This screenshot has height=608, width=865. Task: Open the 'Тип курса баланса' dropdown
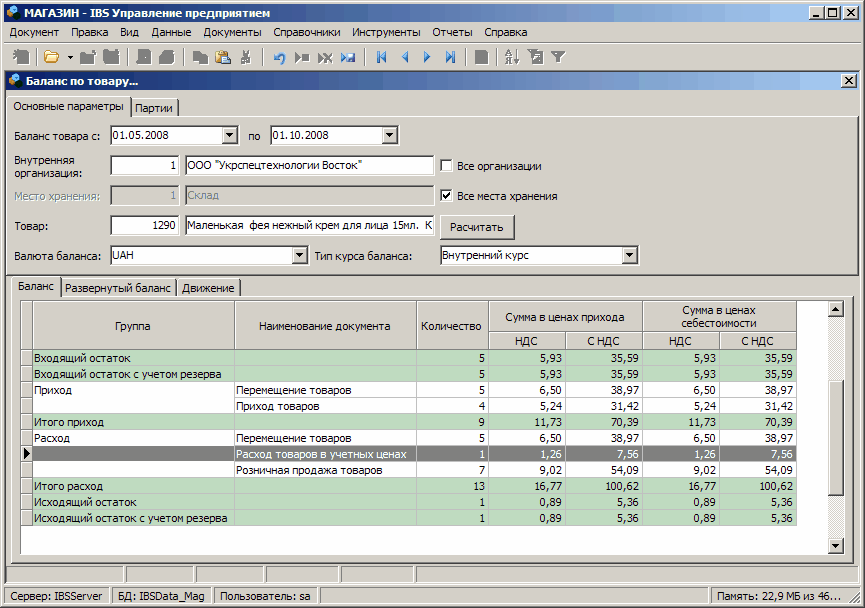coord(629,256)
